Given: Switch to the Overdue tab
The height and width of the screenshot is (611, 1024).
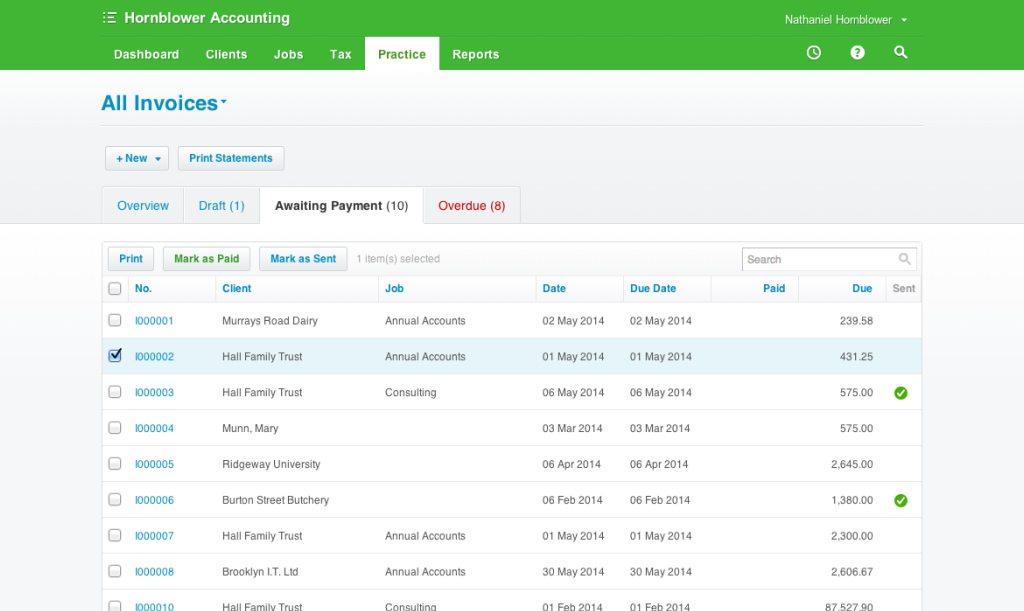Looking at the screenshot, I should (x=471, y=204).
